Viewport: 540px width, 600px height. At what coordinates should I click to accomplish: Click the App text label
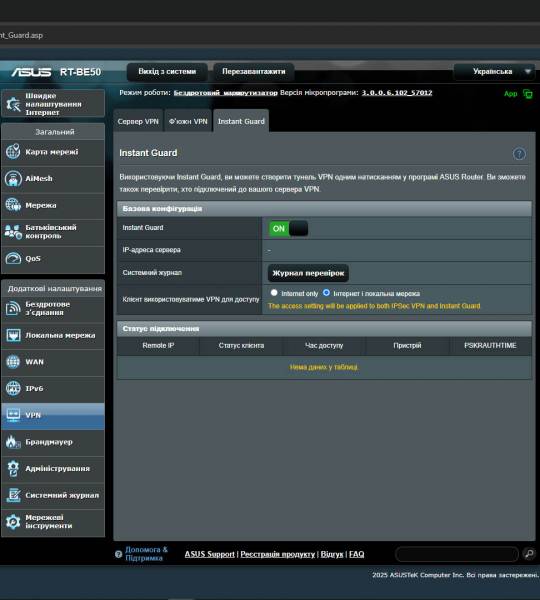511,94
